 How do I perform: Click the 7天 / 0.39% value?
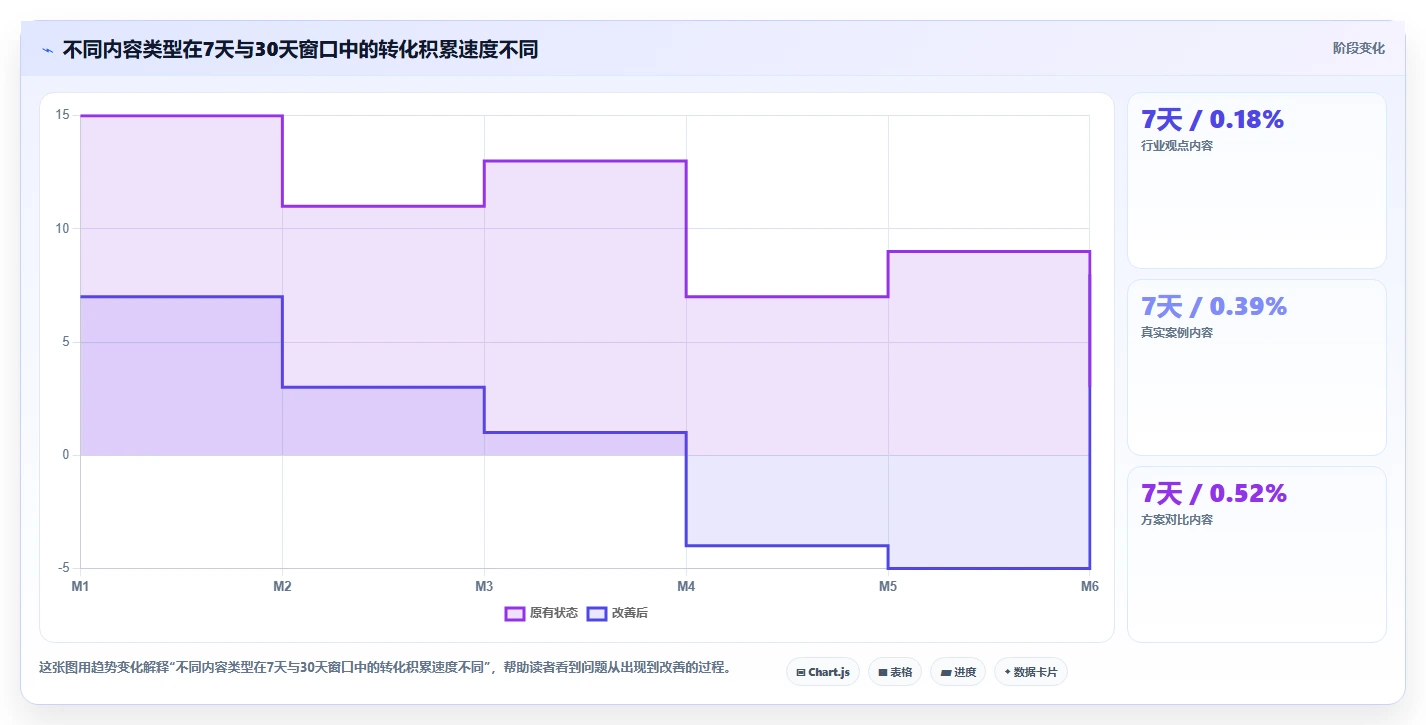[x=1214, y=307]
